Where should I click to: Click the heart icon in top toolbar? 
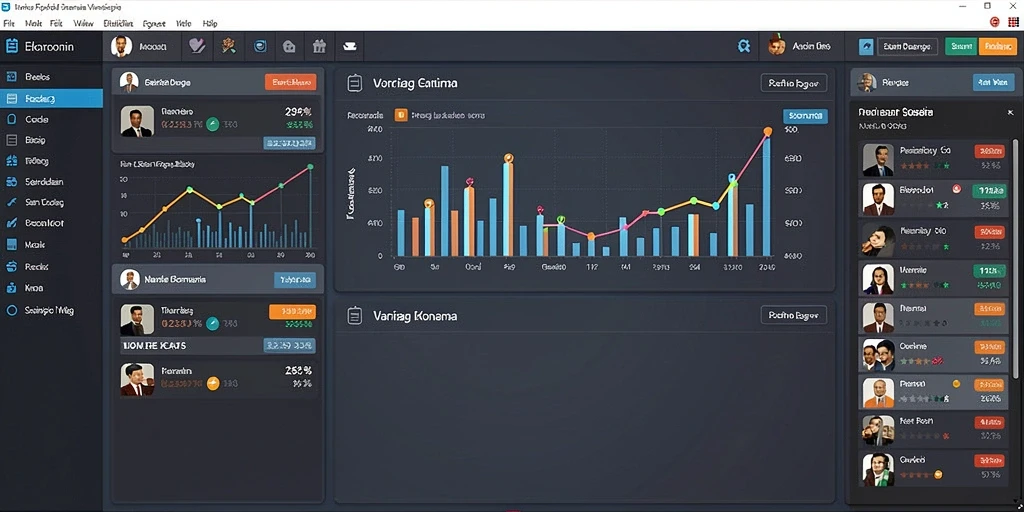196,46
